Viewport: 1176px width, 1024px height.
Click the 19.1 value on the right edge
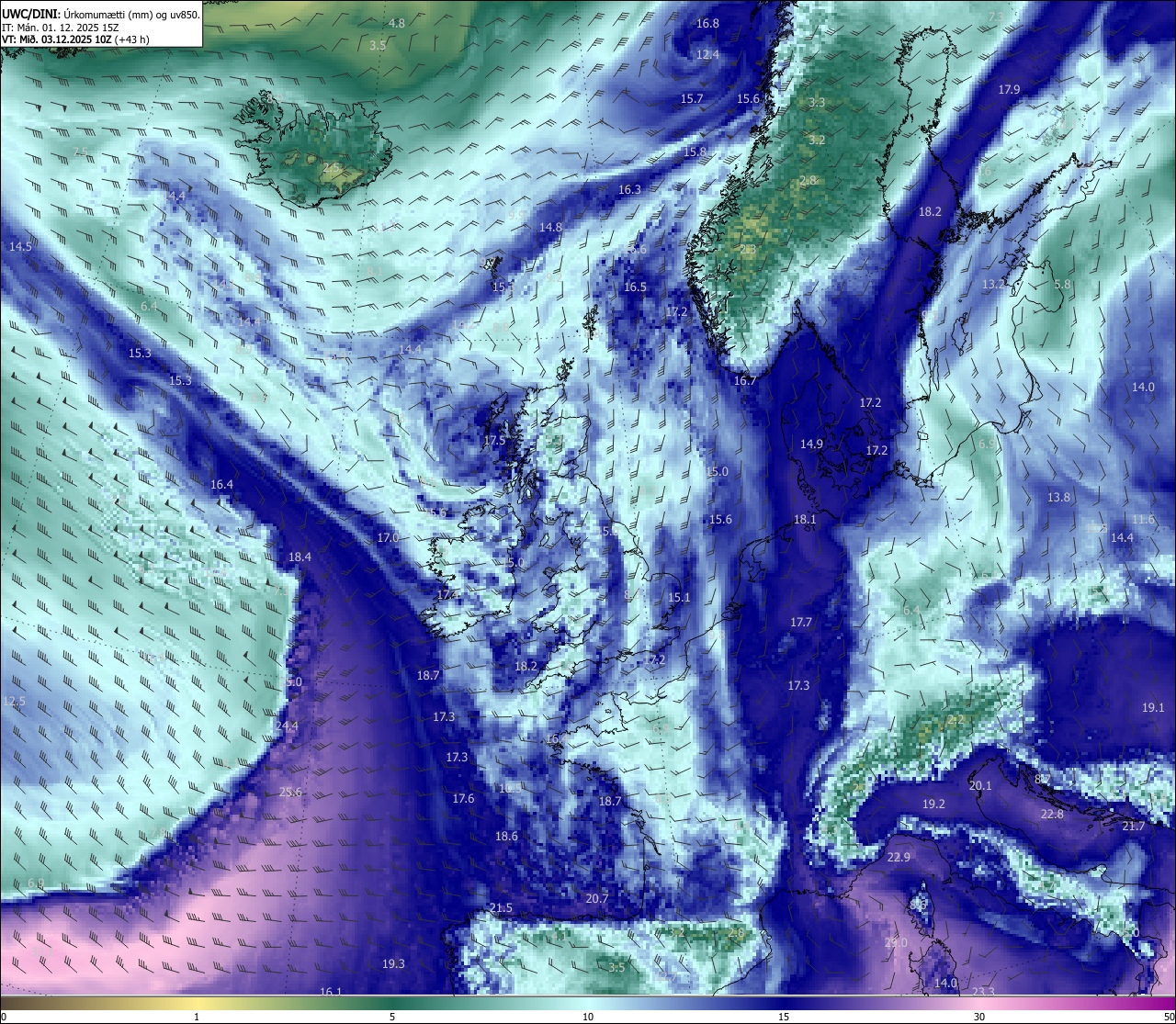coord(1153,708)
